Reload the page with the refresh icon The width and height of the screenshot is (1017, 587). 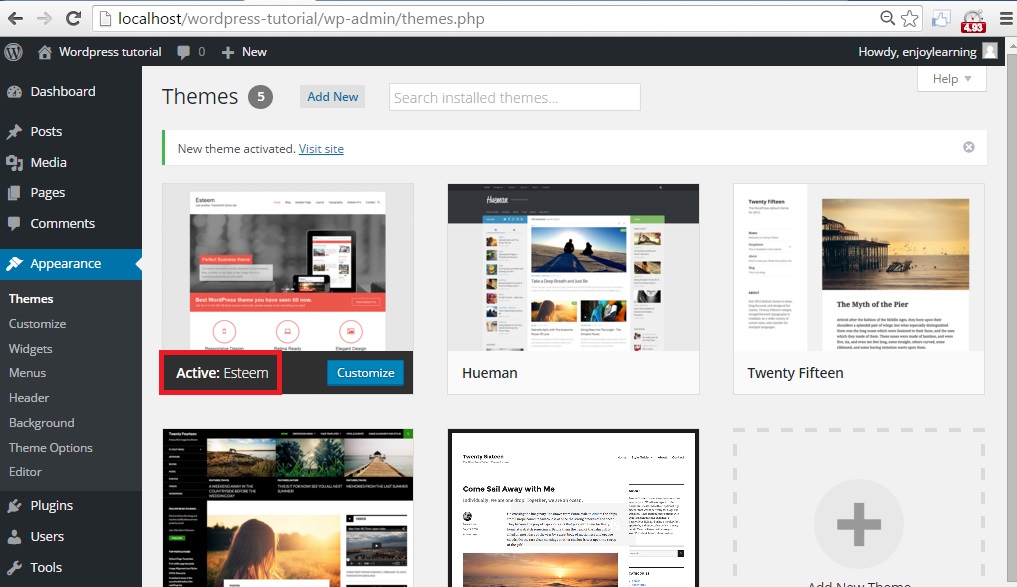click(73, 18)
